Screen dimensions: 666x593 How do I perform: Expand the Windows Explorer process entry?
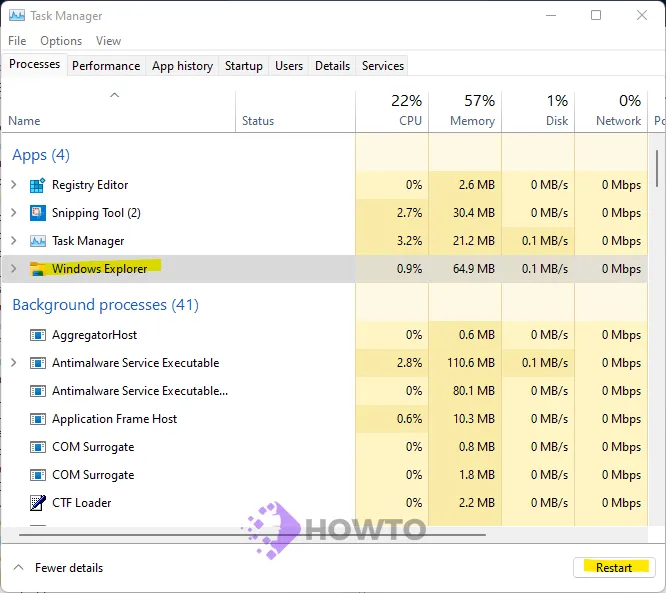(14, 268)
